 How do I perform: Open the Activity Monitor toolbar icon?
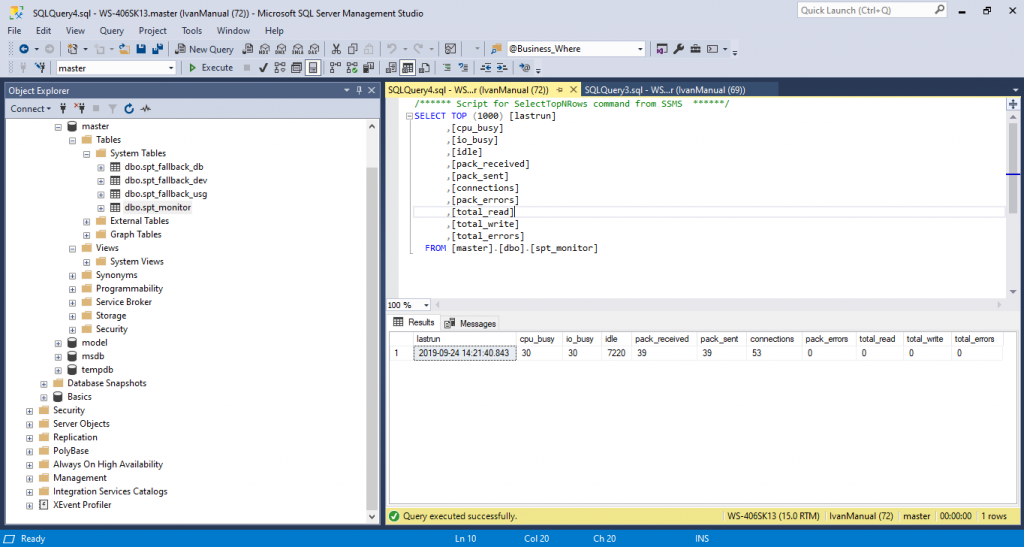tap(451, 49)
